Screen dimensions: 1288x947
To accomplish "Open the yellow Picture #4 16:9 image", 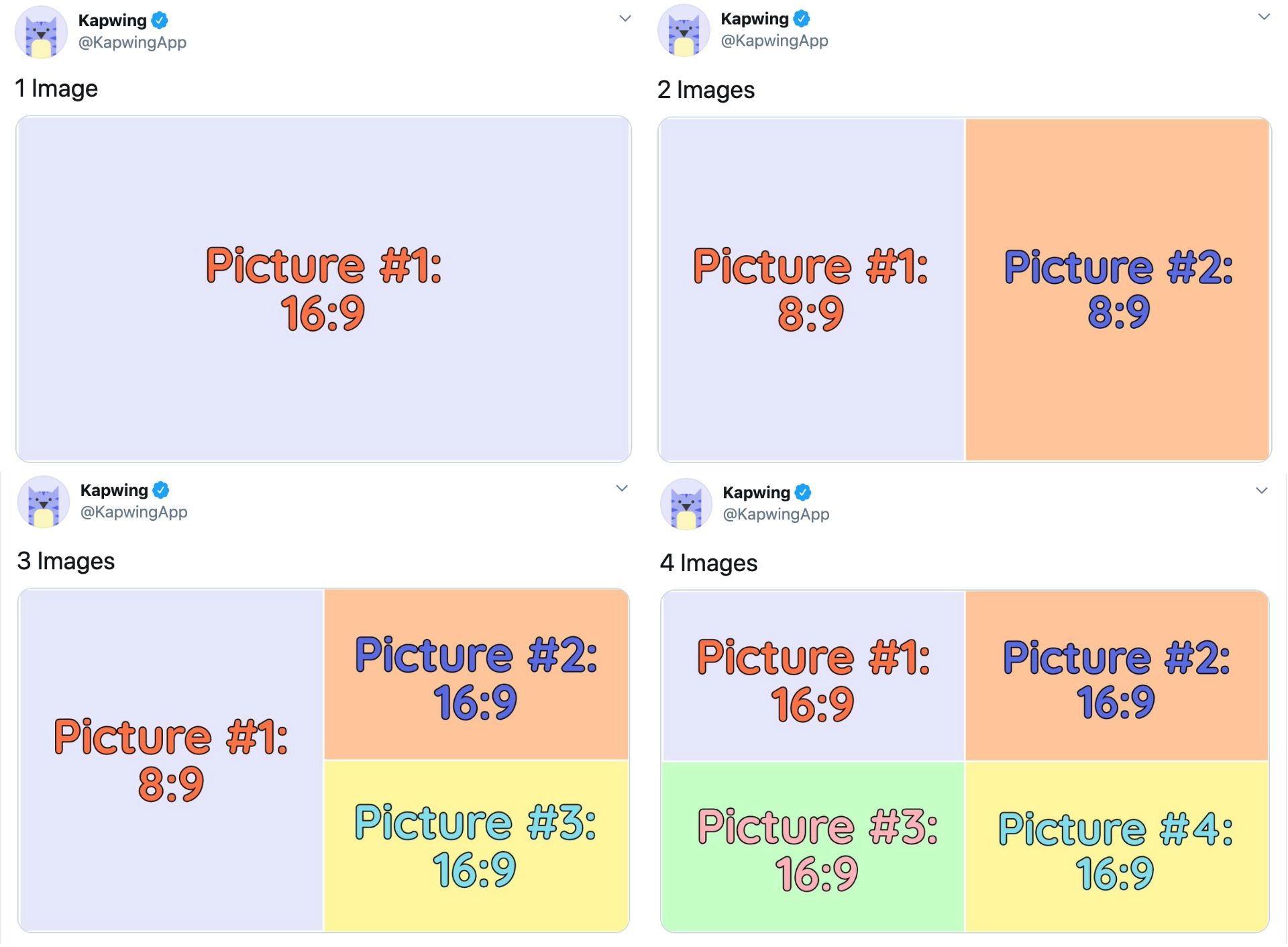I will pyautogui.click(x=1116, y=847).
